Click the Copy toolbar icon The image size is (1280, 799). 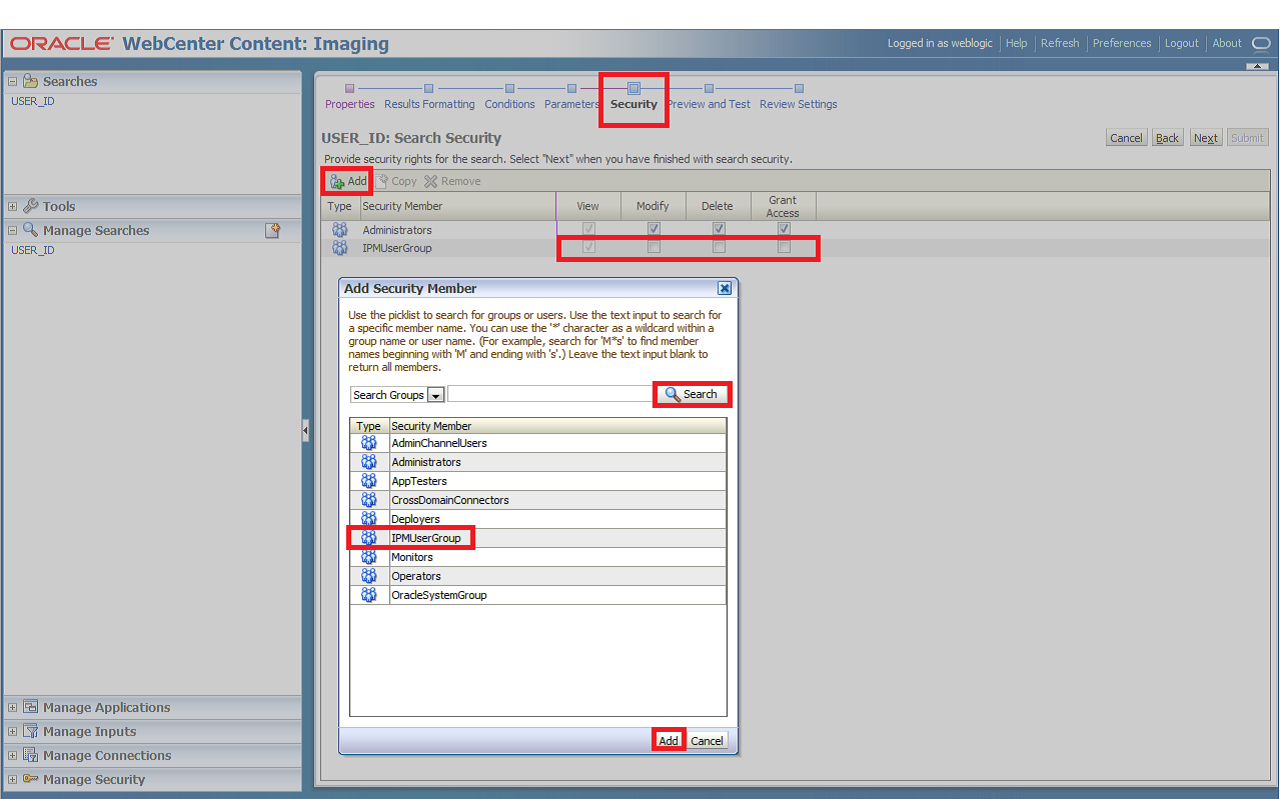tap(382, 181)
